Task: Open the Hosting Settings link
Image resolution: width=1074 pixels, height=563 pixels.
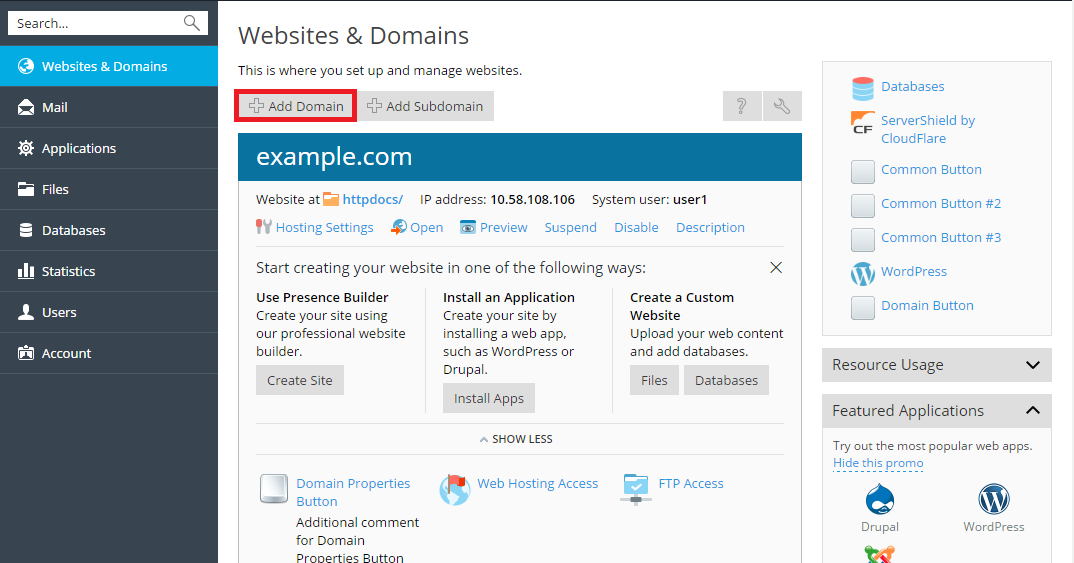Action: 324,227
